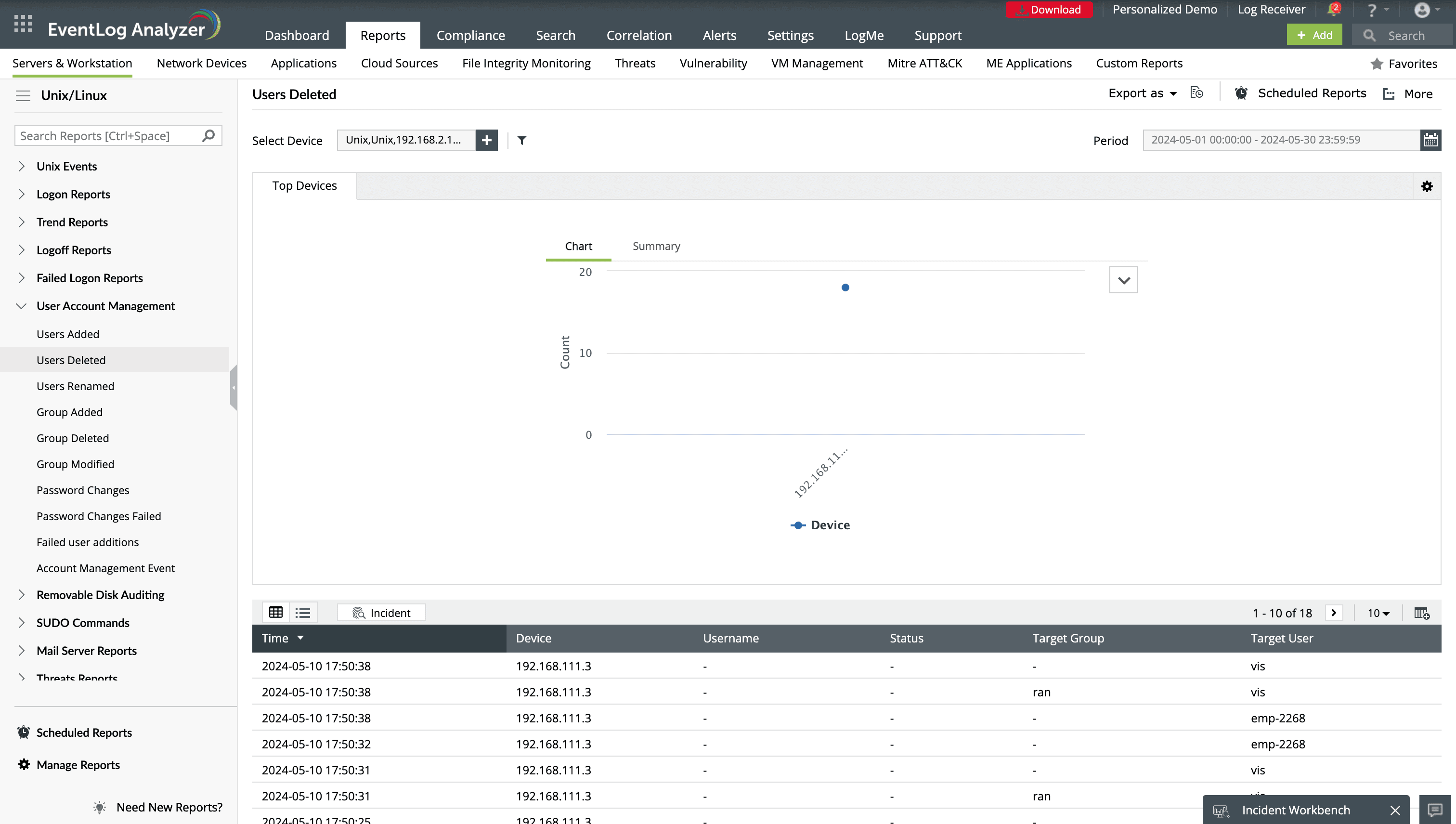Viewport: 1456px width, 824px height.
Task: Open the apps grid launcher icon
Action: (x=23, y=24)
